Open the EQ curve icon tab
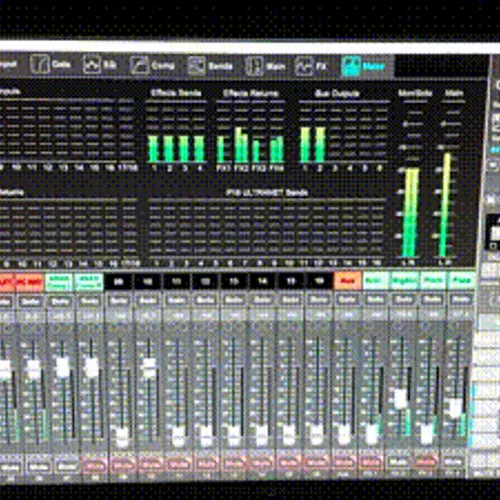The width and height of the screenshot is (500, 500). pyautogui.click(x=91, y=65)
